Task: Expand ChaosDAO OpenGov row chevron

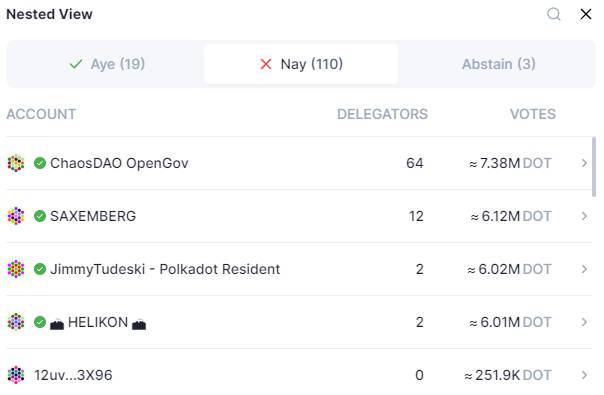Action: coord(584,163)
